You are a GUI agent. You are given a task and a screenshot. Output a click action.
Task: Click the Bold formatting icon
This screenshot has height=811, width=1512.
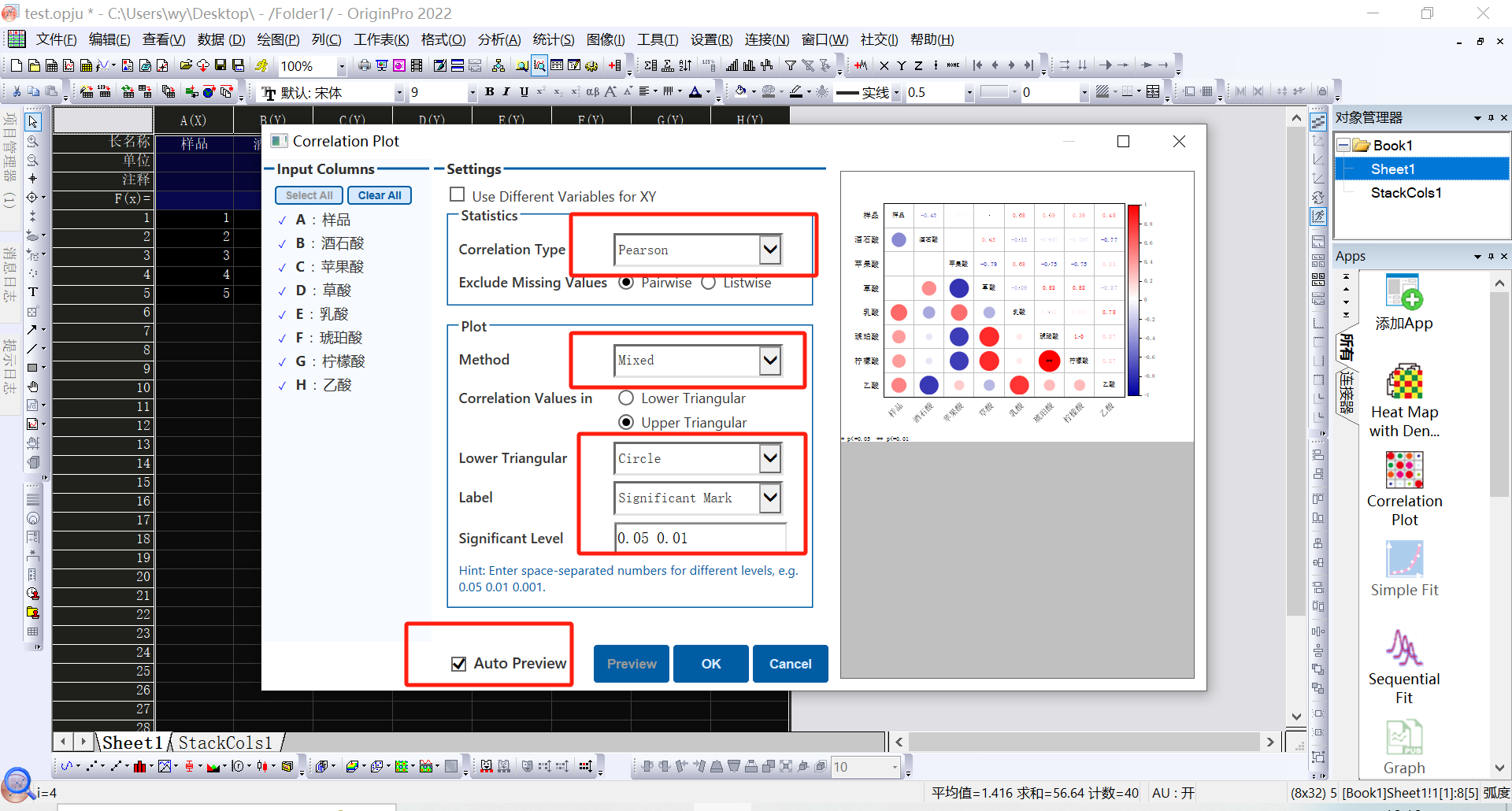[x=489, y=92]
